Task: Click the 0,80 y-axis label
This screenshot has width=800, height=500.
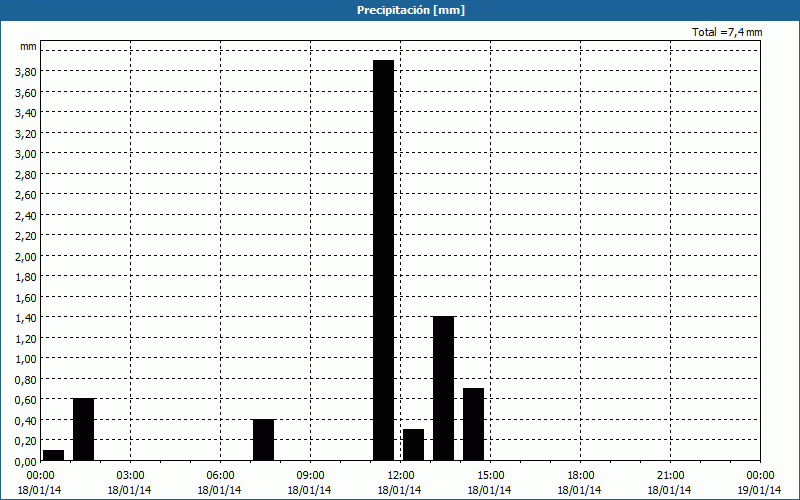Action: pos(26,379)
